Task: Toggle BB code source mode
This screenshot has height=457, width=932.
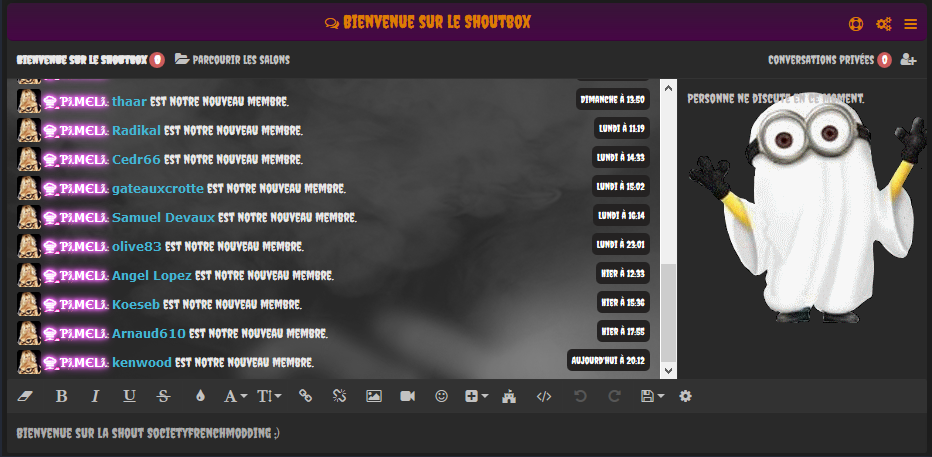Action: click(x=544, y=396)
